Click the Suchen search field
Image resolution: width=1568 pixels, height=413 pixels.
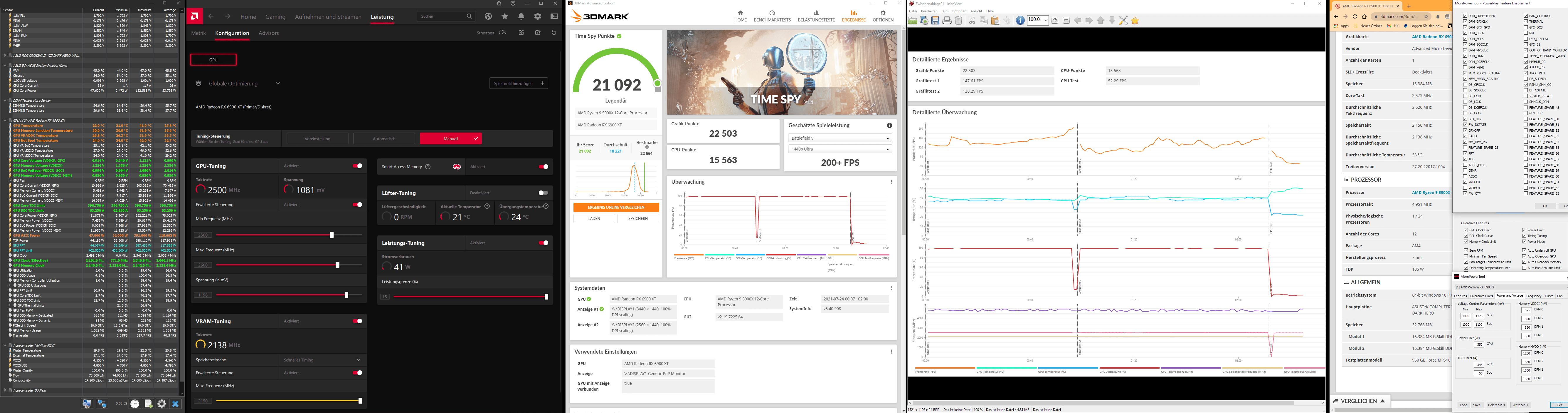coord(445,16)
